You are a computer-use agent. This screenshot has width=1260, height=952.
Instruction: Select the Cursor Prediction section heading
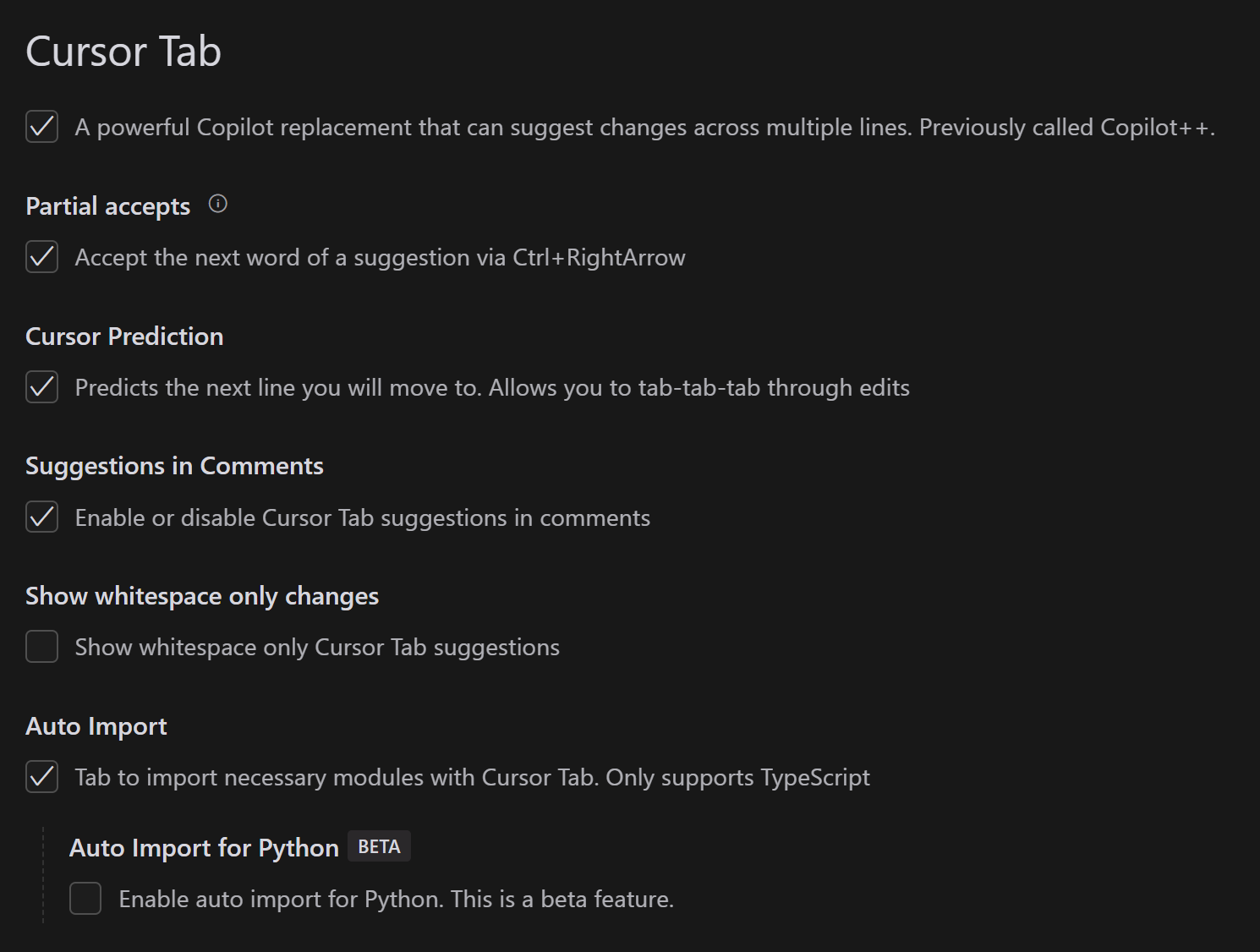124,336
